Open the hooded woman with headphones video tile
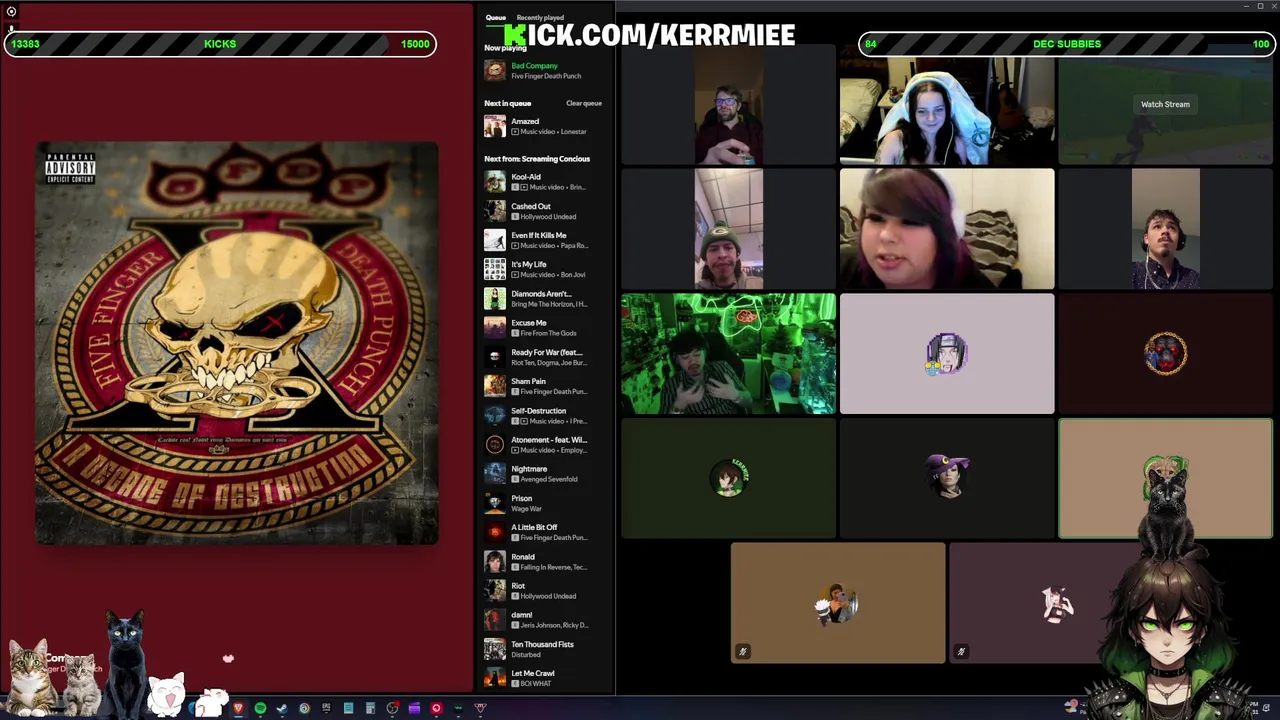This screenshot has height=720, width=1280. pyautogui.click(x=946, y=106)
